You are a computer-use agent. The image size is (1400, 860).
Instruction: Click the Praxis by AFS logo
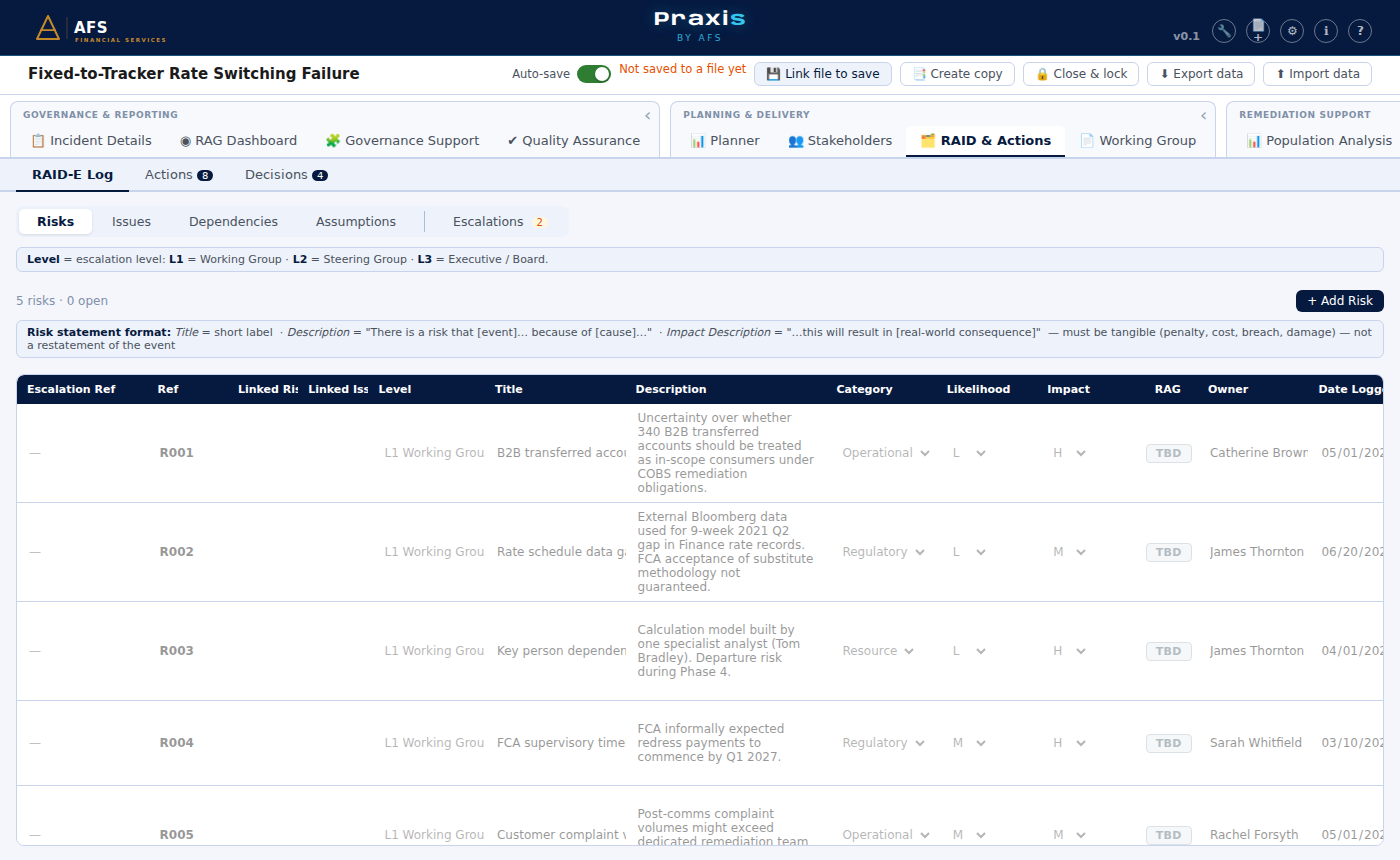point(699,27)
